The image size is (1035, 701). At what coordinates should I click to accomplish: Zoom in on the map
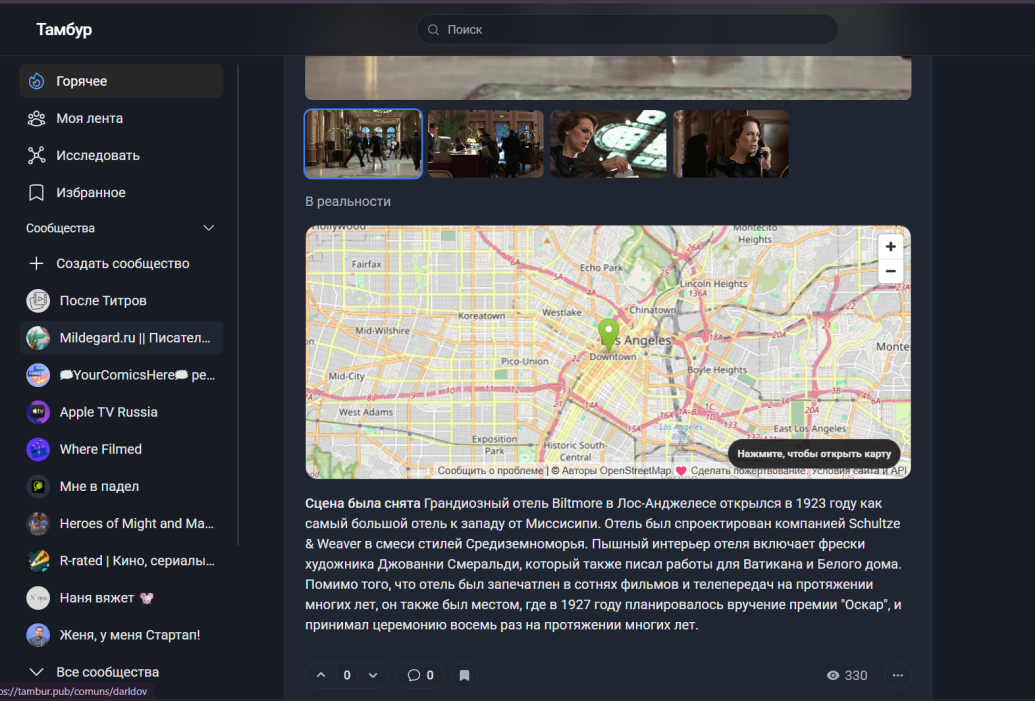pos(890,246)
